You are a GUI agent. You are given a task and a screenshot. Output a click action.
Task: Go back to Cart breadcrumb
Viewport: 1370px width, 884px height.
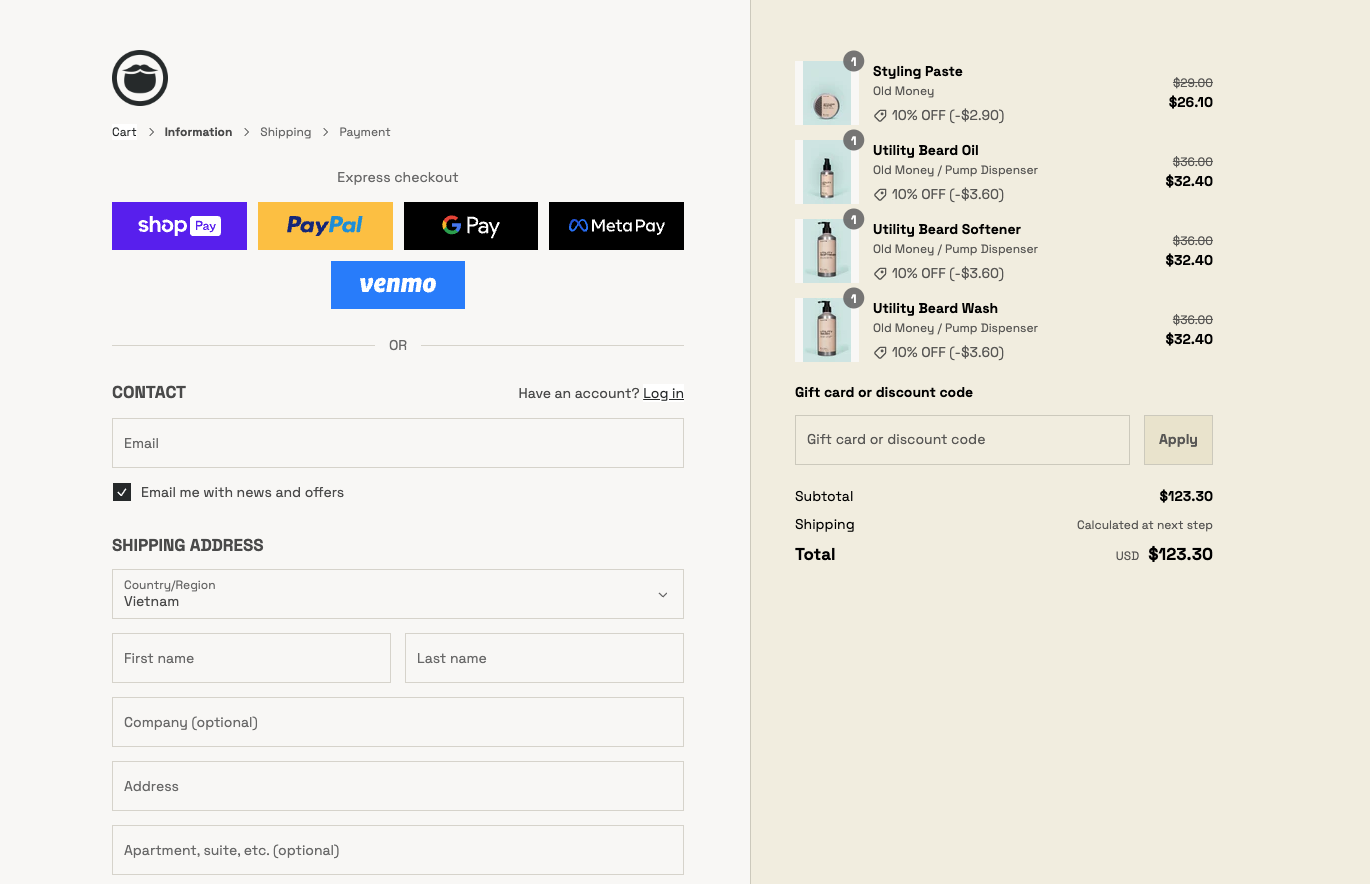pos(124,132)
